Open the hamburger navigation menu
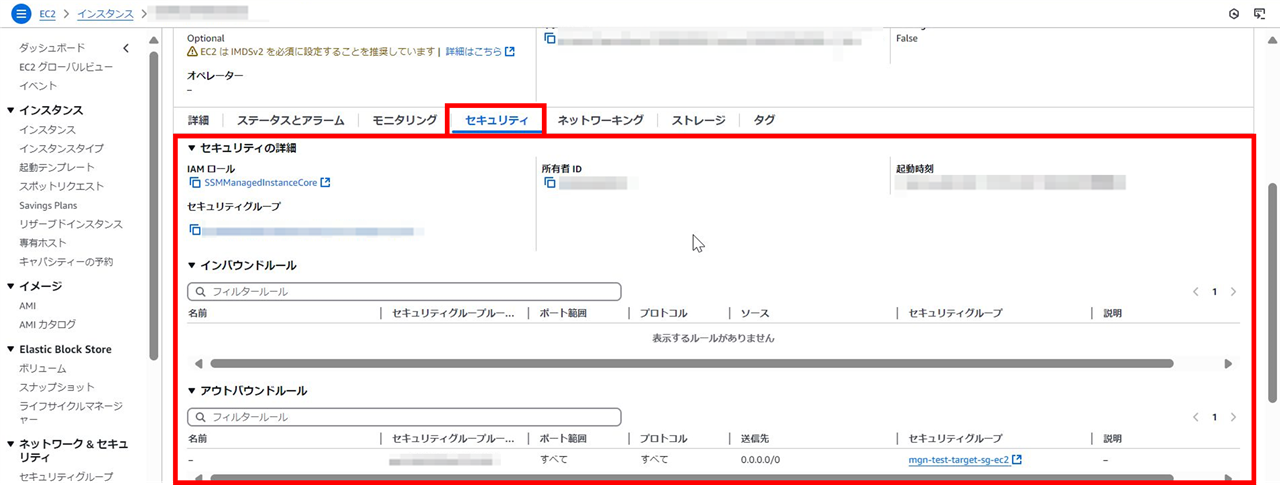Viewport: 1280px width, 485px height. click(x=21, y=13)
